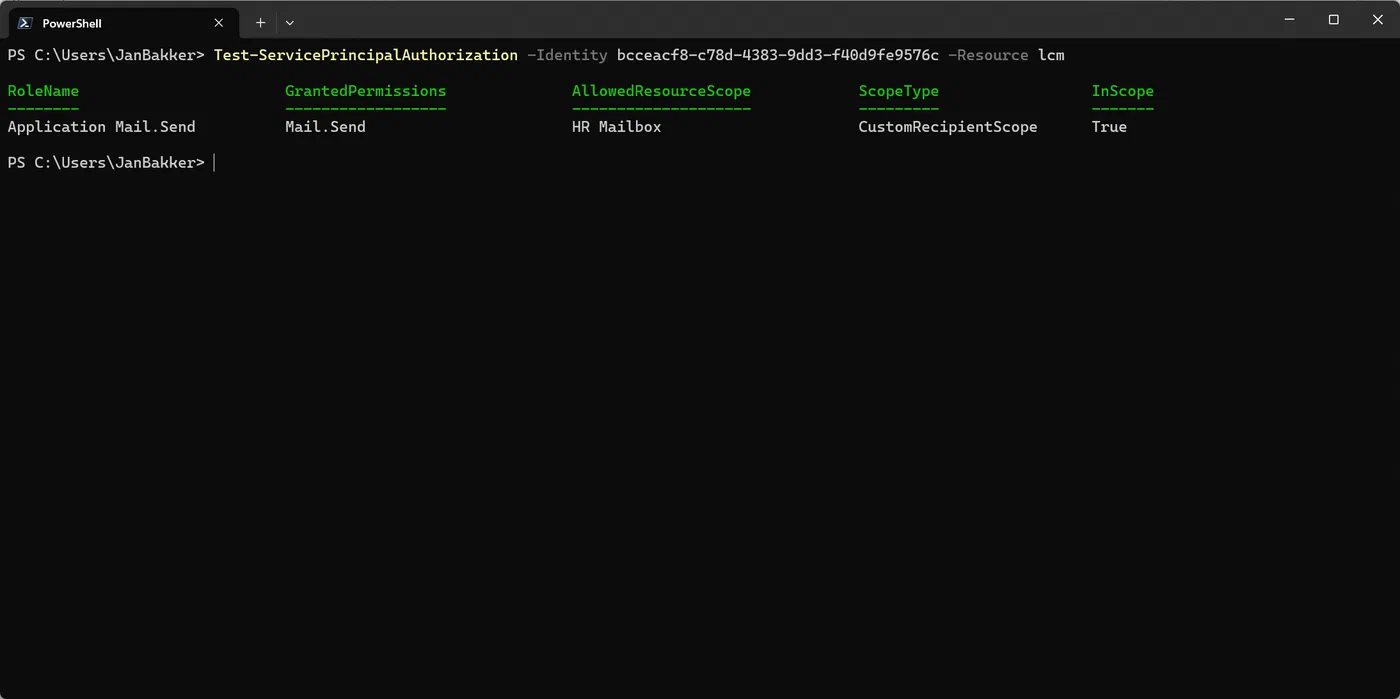Click the InScope column header

1123,91
